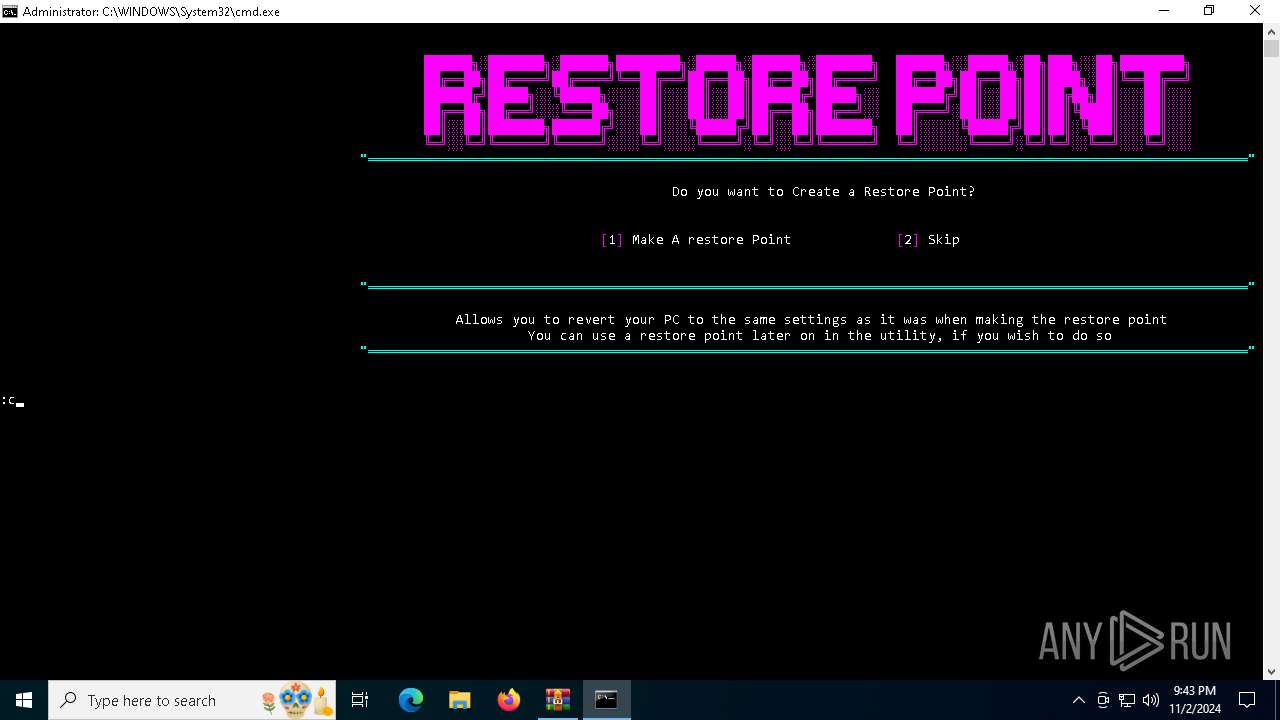Viewport: 1280px width, 720px height.
Task: Click the Type here to search box
Action: tap(193, 700)
